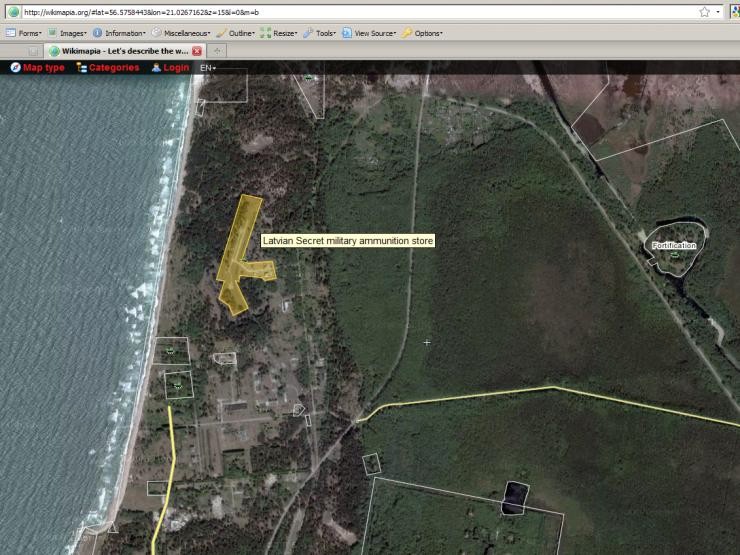Close the Wikimapia tab
The image size is (740, 555).
coord(197,51)
